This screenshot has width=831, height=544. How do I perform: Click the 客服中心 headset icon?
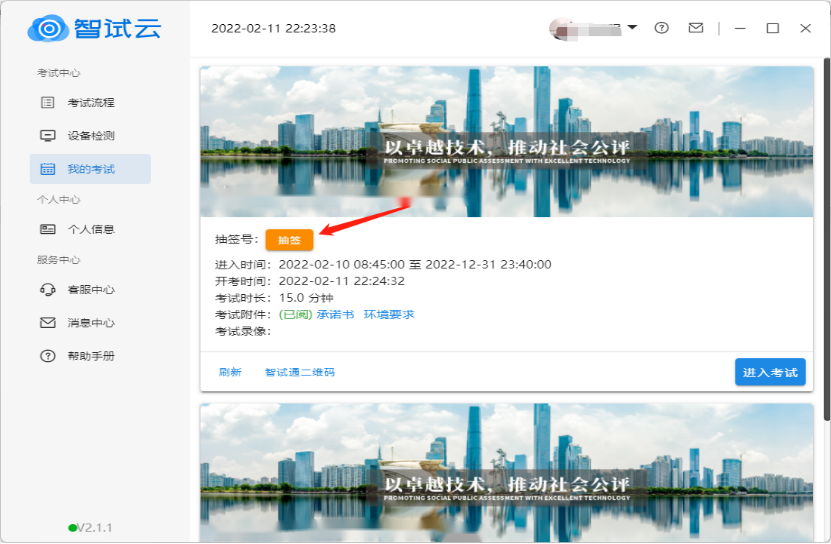47,290
